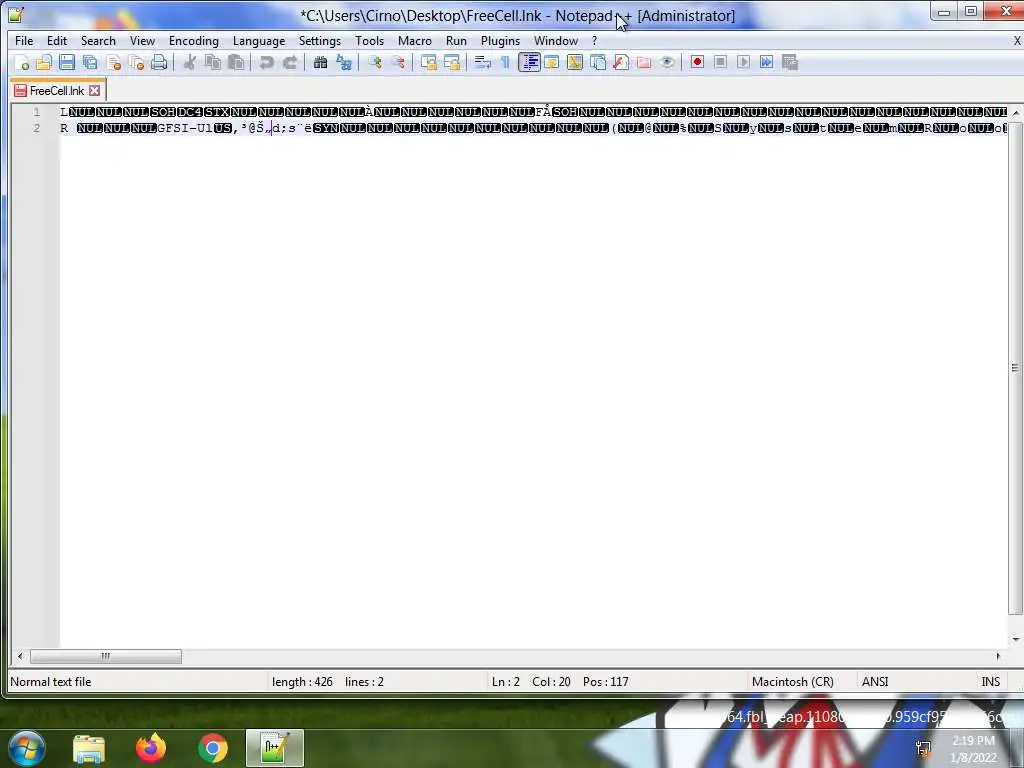Viewport: 1024px width, 768px height.
Task: Click the Save All toolbar icon
Action: coord(90,63)
